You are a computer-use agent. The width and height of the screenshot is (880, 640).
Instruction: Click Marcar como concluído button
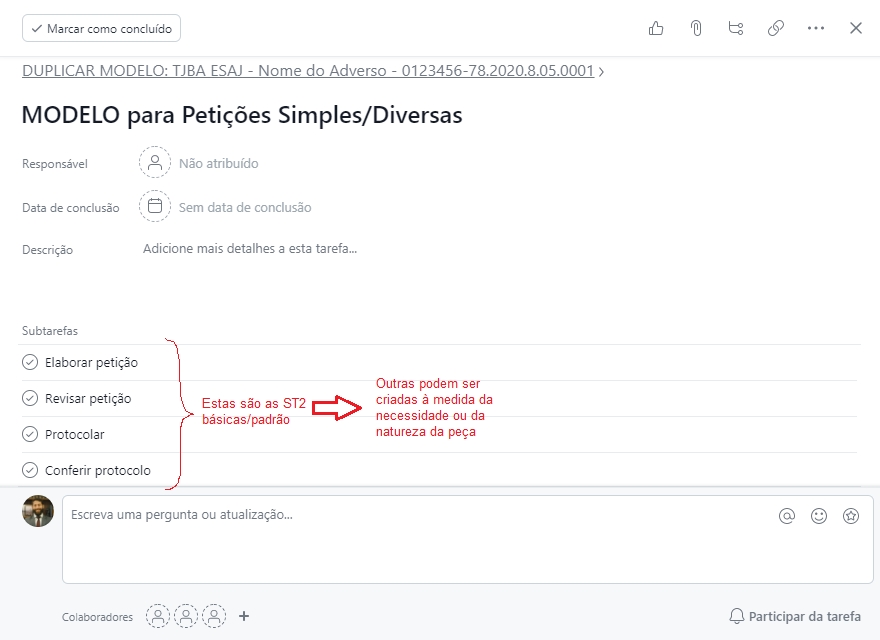pos(101,28)
